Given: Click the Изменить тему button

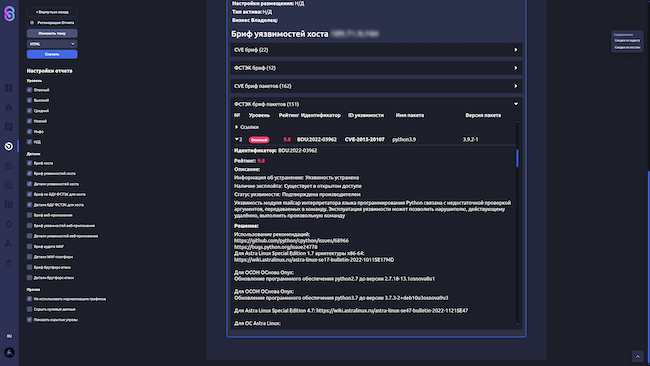Looking at the screenshot, I should pyautogui.click(x=52, y=33).
